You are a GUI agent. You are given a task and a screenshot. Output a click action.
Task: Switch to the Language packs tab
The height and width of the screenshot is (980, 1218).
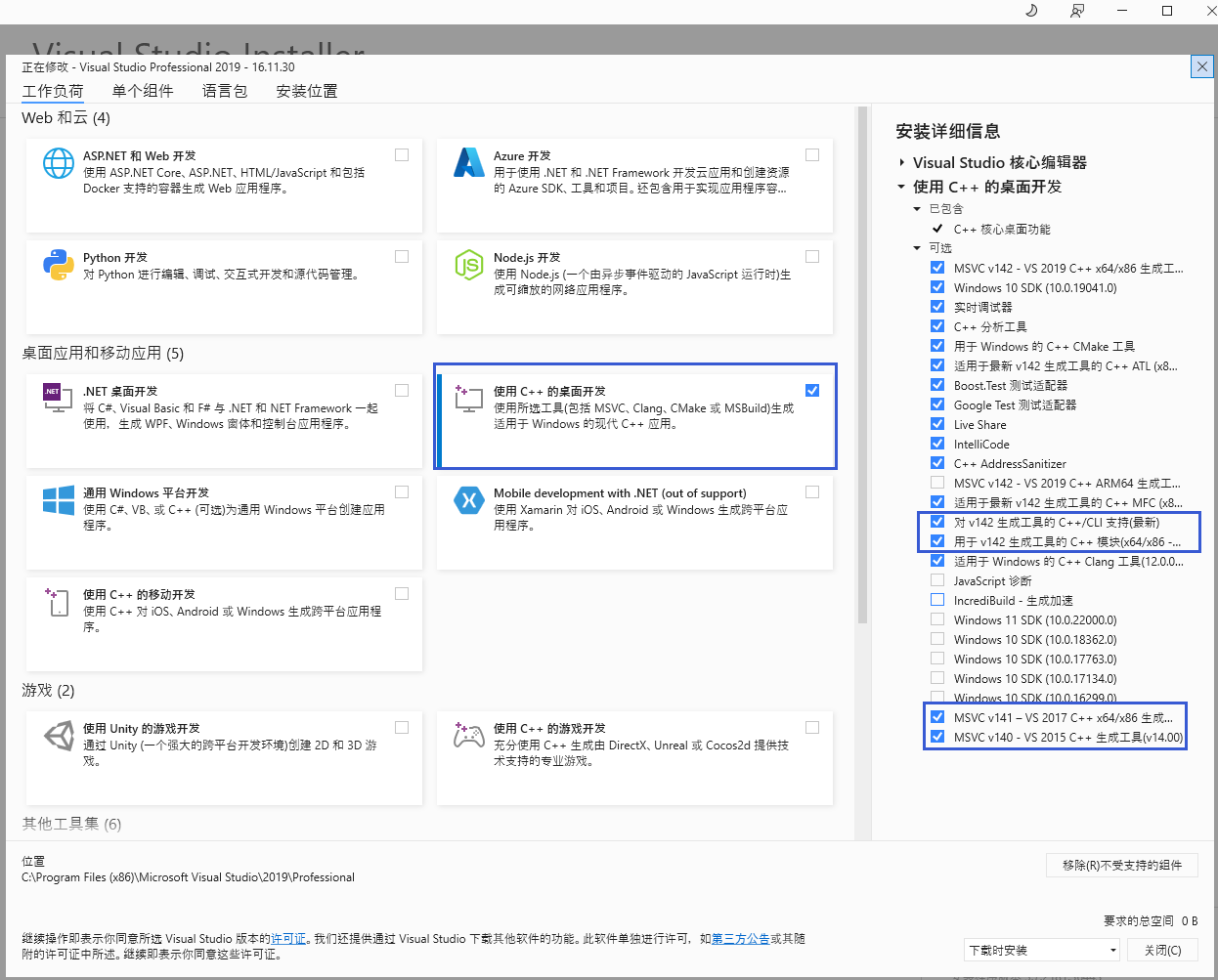pyautogui.click(x=225, y=91)
